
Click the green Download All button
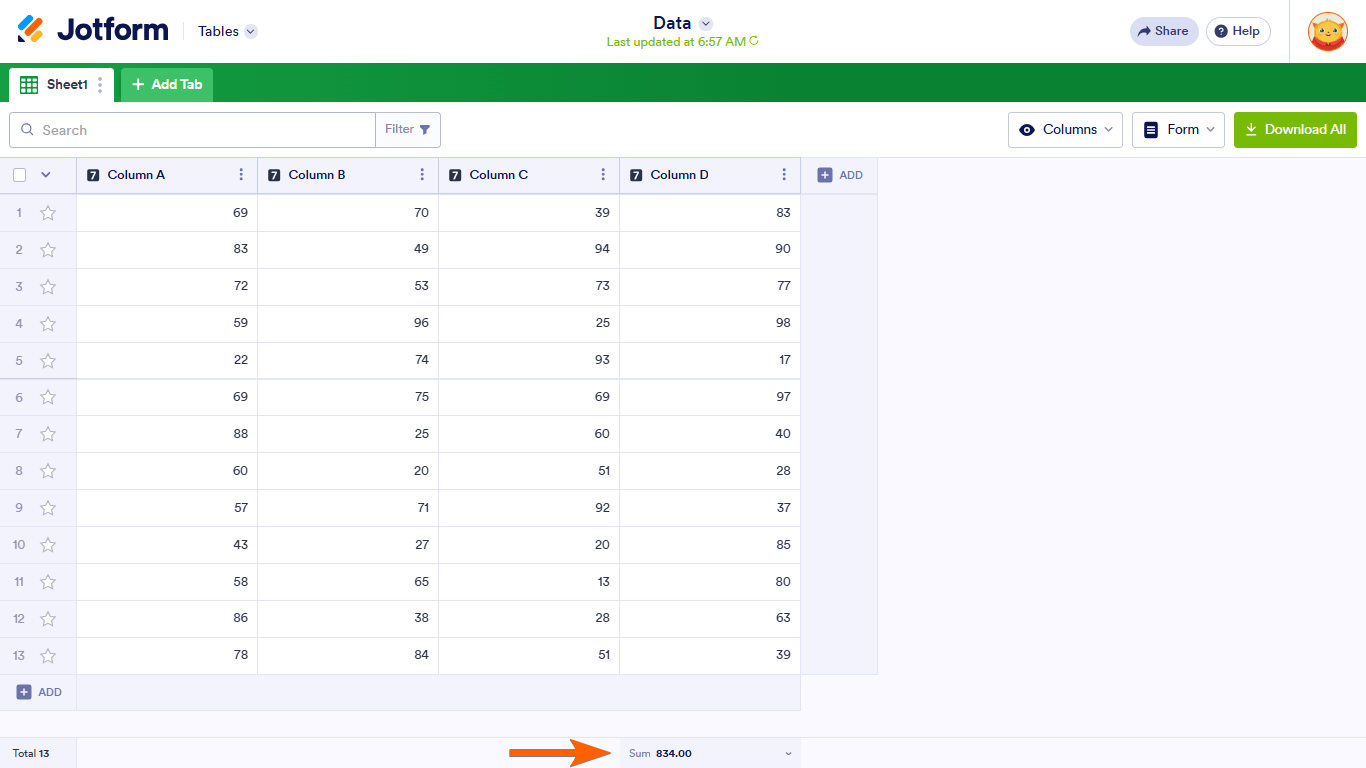pos(1295,130)
